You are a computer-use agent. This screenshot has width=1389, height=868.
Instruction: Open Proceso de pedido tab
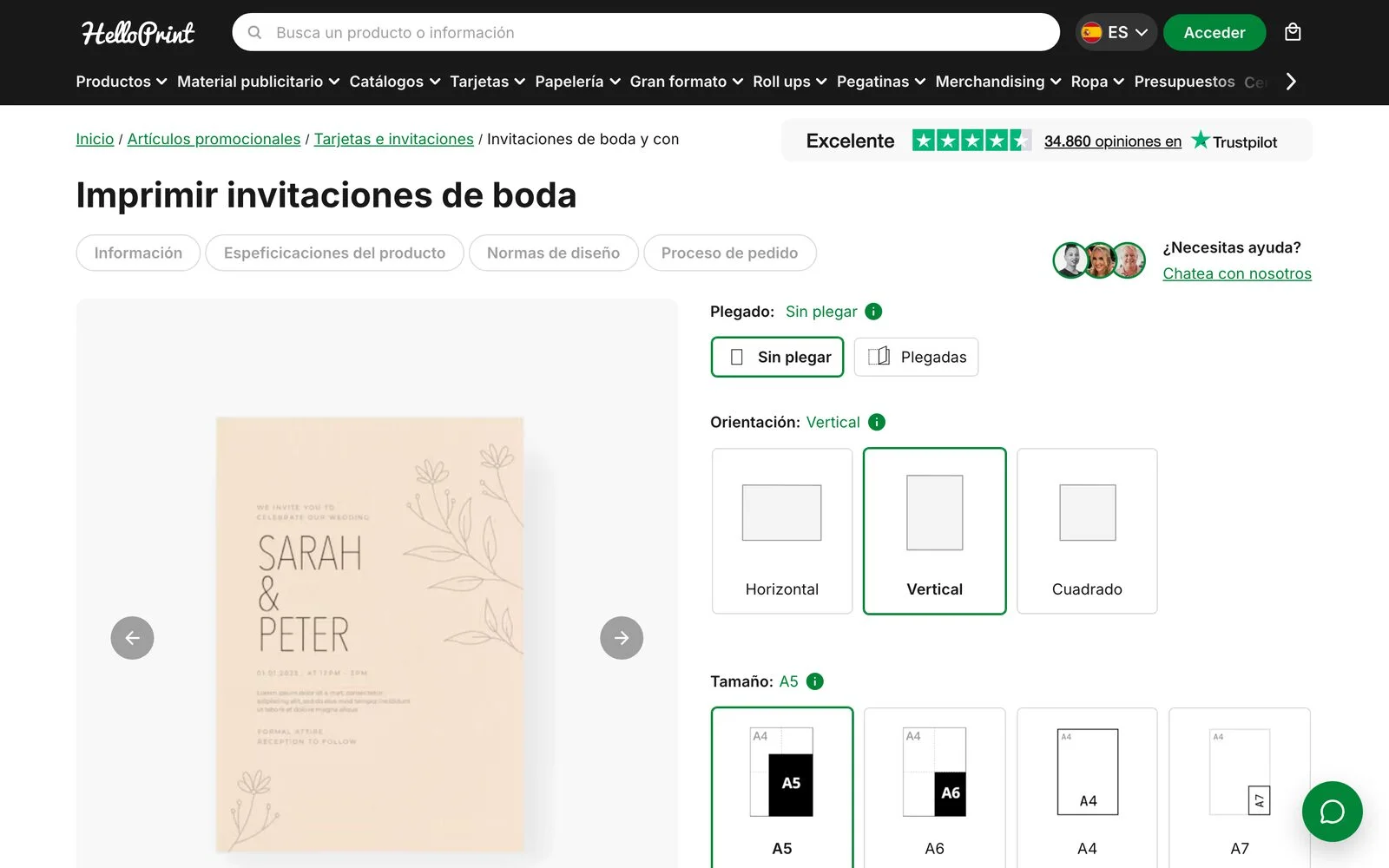(729, 253)
